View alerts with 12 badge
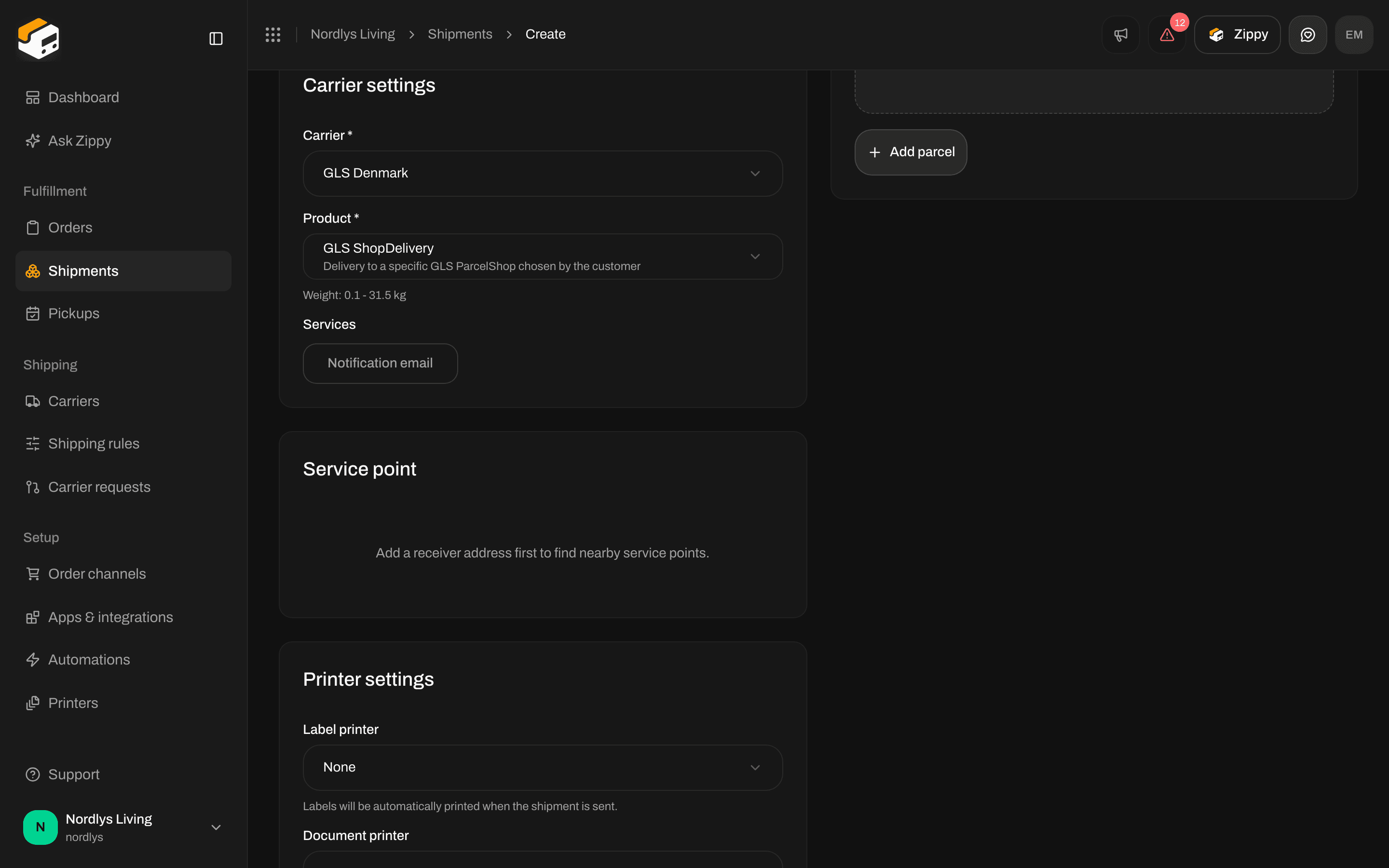 [1167, 35]
